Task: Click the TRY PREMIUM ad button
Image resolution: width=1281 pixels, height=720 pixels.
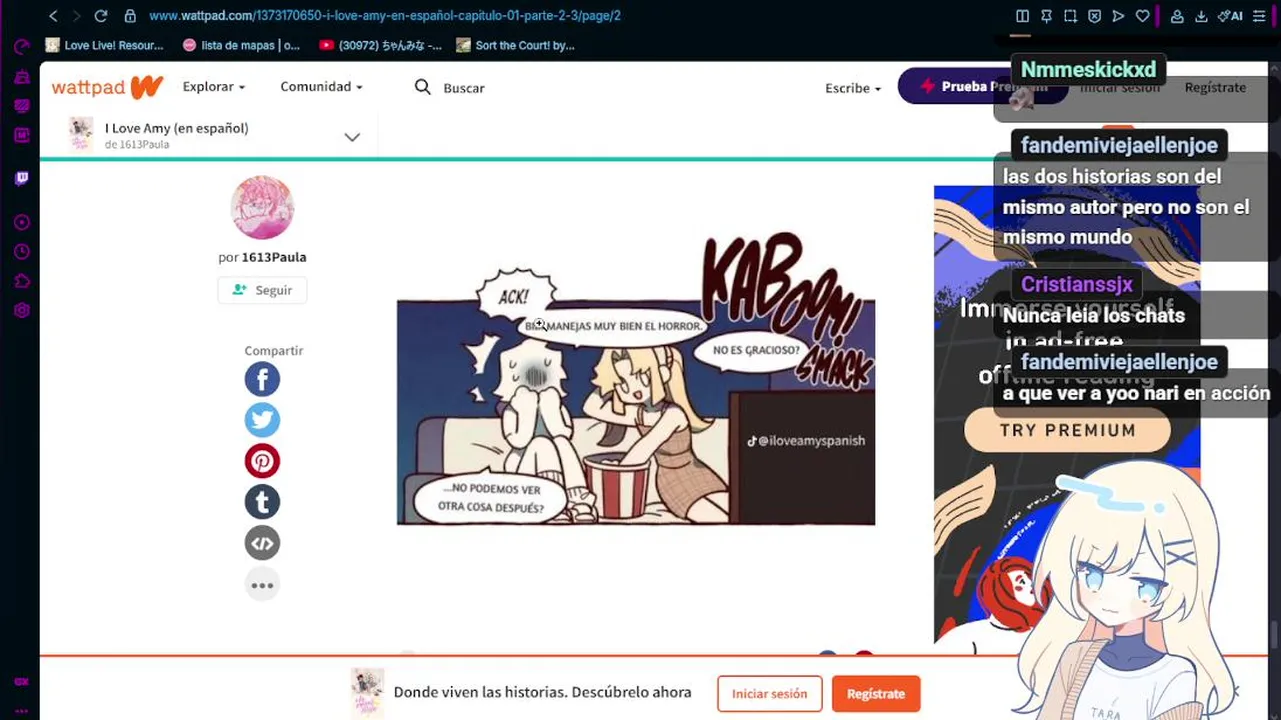Action: [1067, 431]
